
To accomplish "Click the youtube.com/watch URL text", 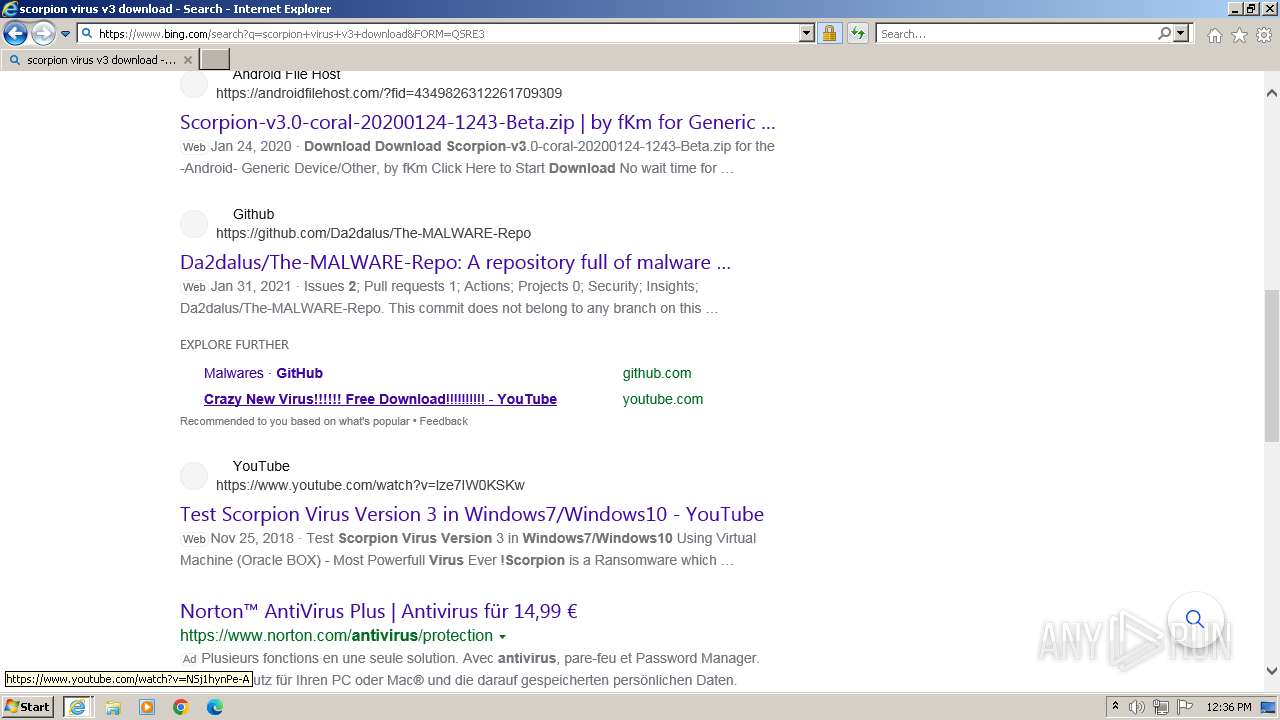I will [370, 485].
